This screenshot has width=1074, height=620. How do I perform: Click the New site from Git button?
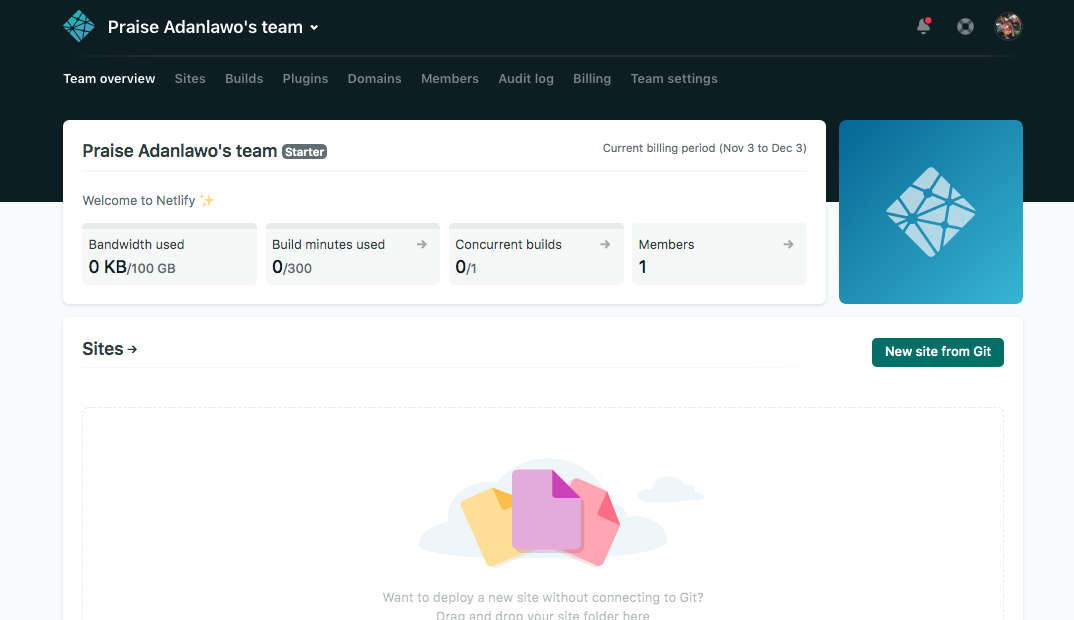pyautogui.click(x=938, y=352)
